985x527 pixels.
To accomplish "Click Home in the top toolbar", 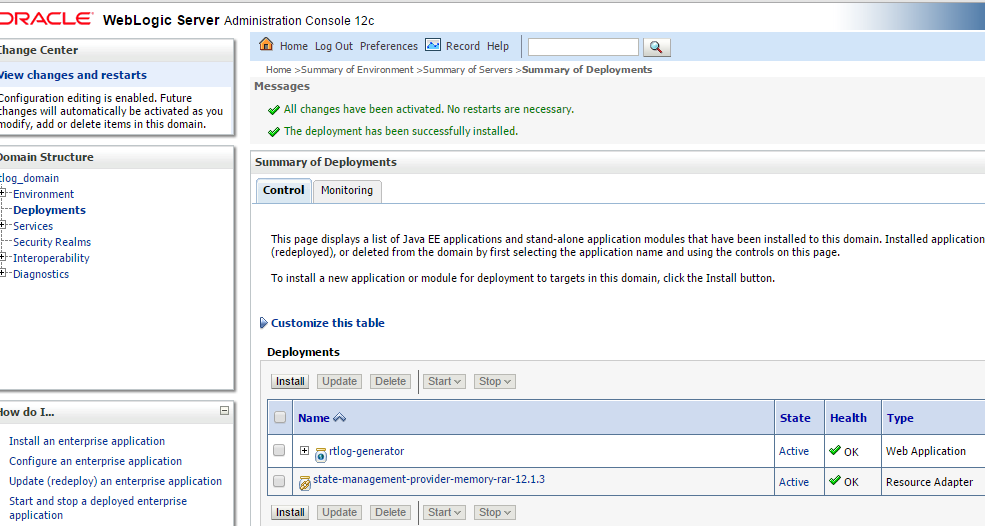I will [x=293, y=46].
